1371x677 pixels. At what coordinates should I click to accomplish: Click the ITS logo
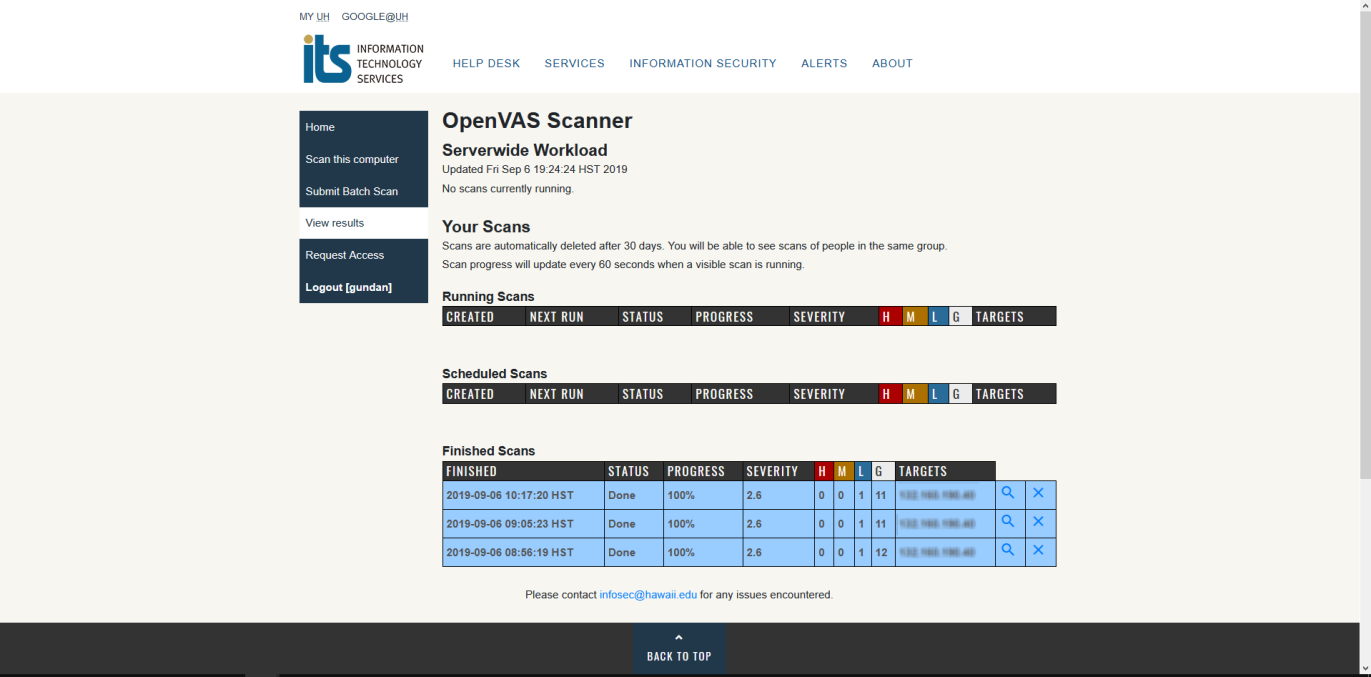click(x=363, y=60)
